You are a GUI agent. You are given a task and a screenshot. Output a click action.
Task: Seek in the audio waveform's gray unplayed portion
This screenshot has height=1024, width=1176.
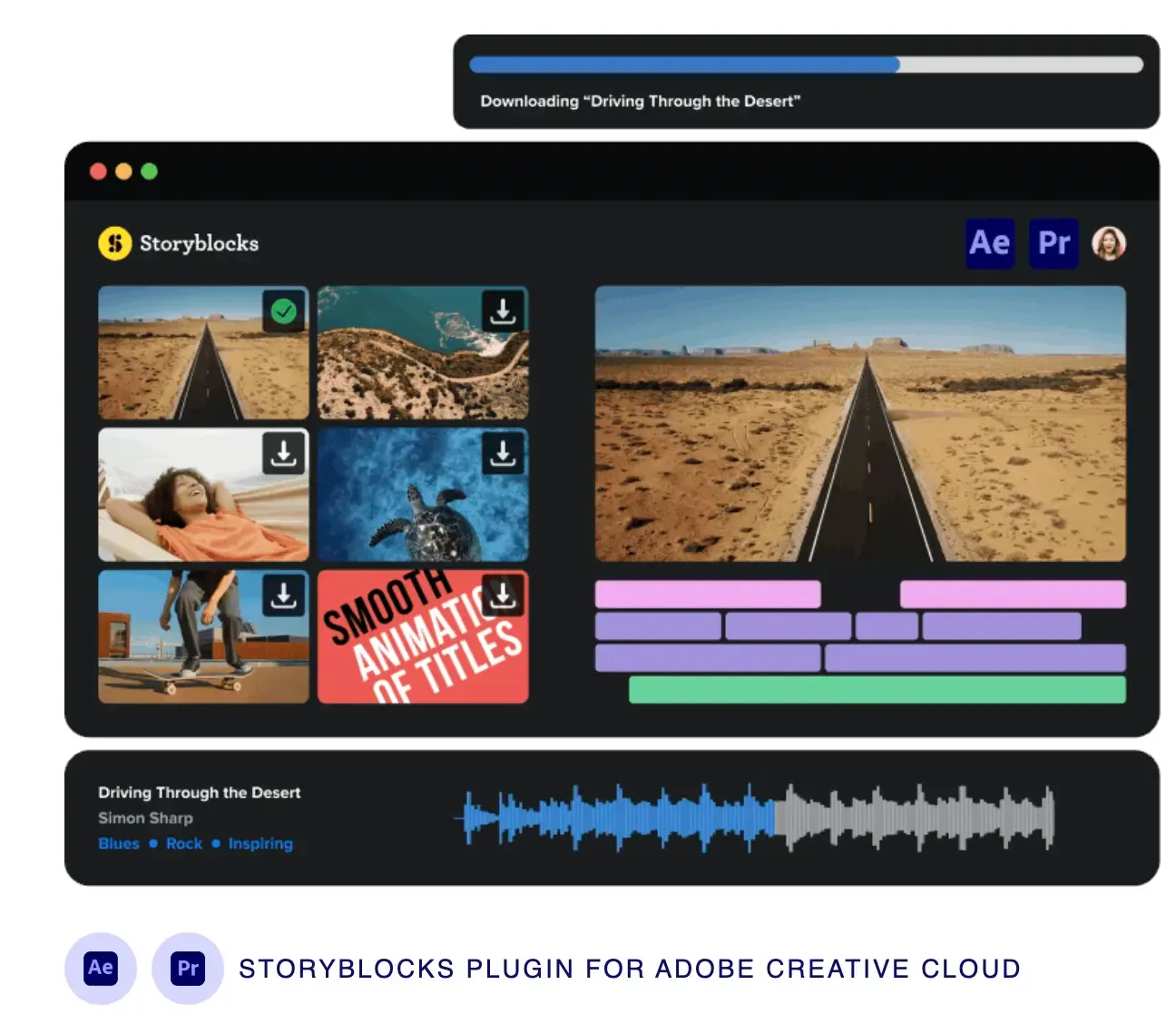coord(915,817)
